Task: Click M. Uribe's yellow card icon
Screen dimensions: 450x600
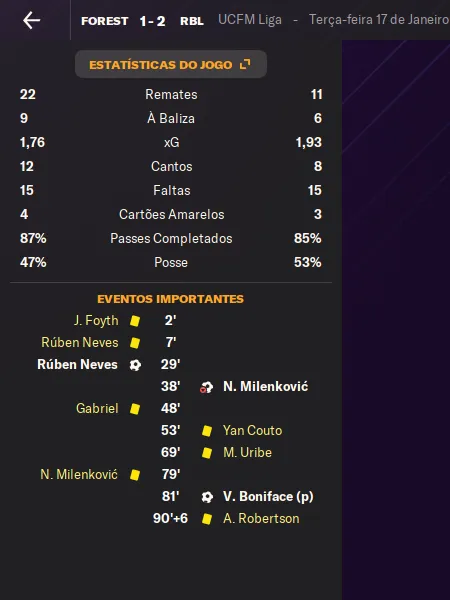Action: pos(207,453)
